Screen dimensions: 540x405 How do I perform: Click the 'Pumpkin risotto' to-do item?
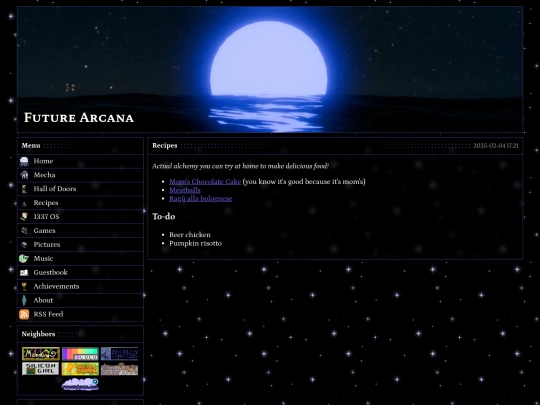point(195,243)
